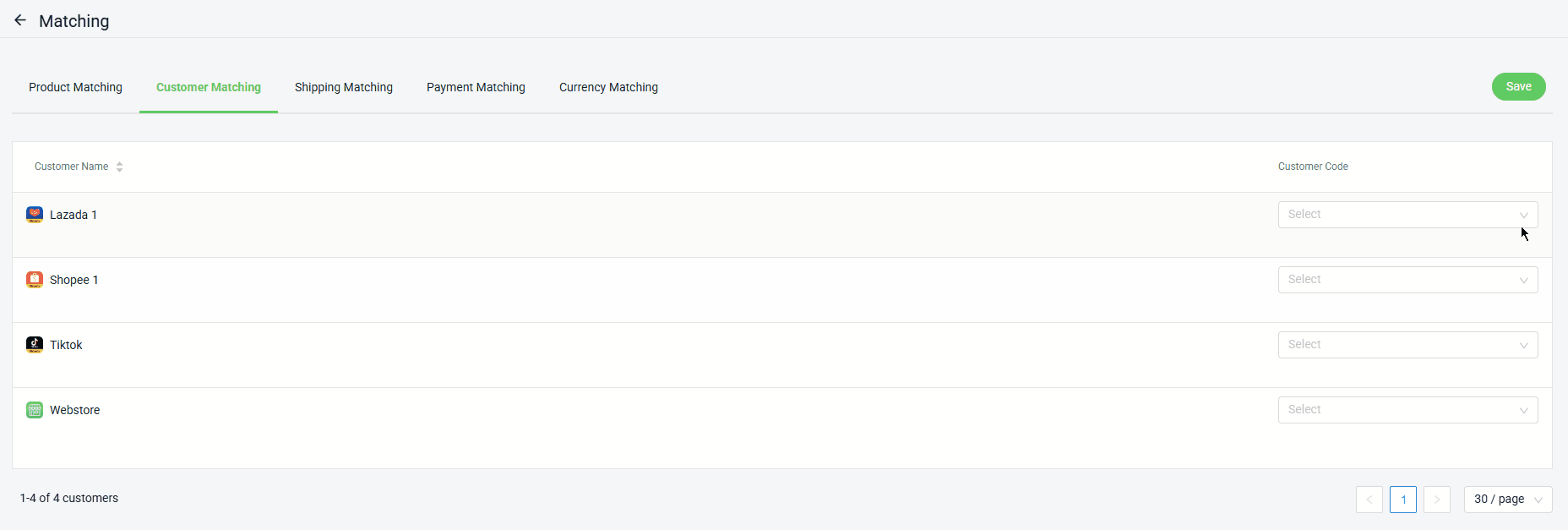The height and width of the screenshot is (530, 1568).
Task: Open Customer Code dropdown for Tiktok
Action: click(x=1407, y=345)
